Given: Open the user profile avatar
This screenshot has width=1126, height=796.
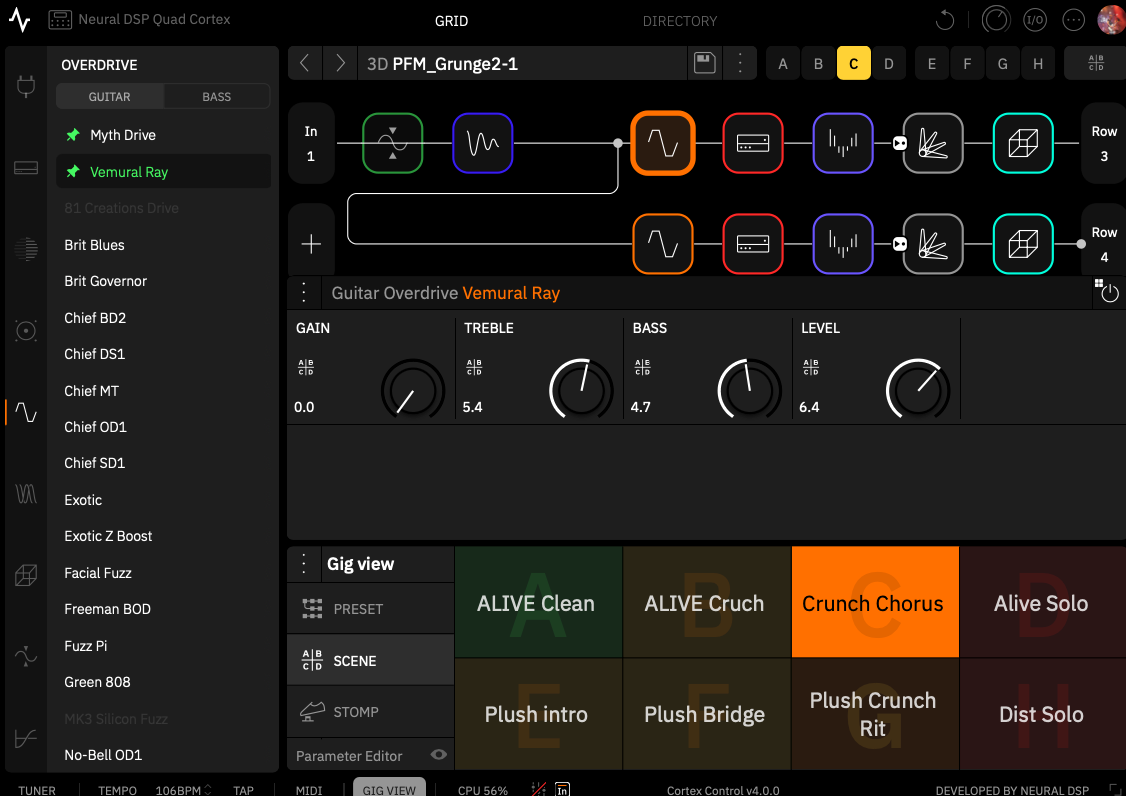Looking at the screenshot, I should pyautogui.click(x=1112, y=19).
